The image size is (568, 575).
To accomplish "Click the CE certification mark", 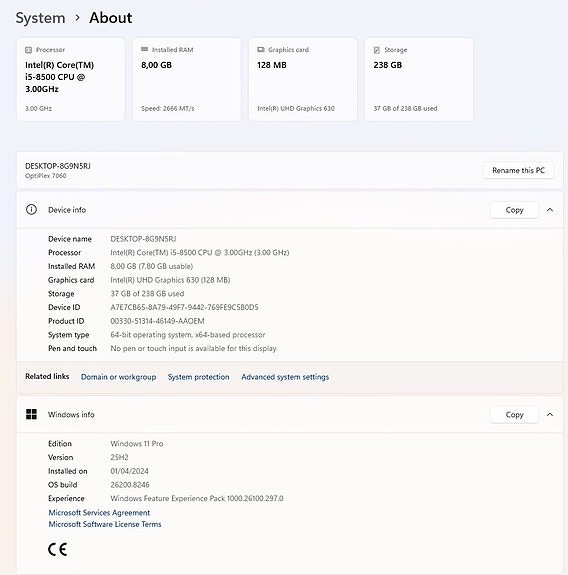I will (x=58, y=549).
